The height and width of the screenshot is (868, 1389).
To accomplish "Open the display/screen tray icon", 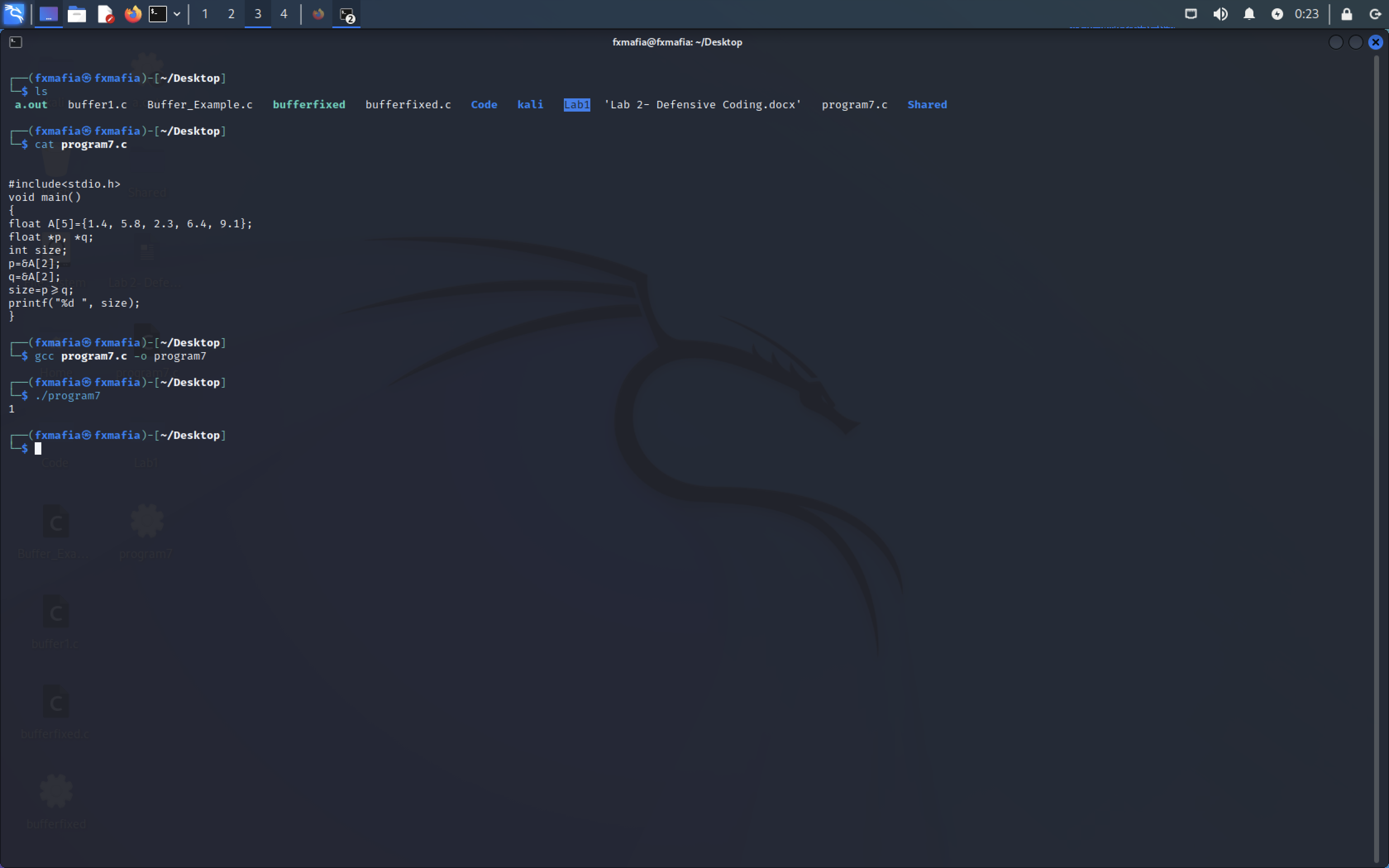I will coord(1191,14).
